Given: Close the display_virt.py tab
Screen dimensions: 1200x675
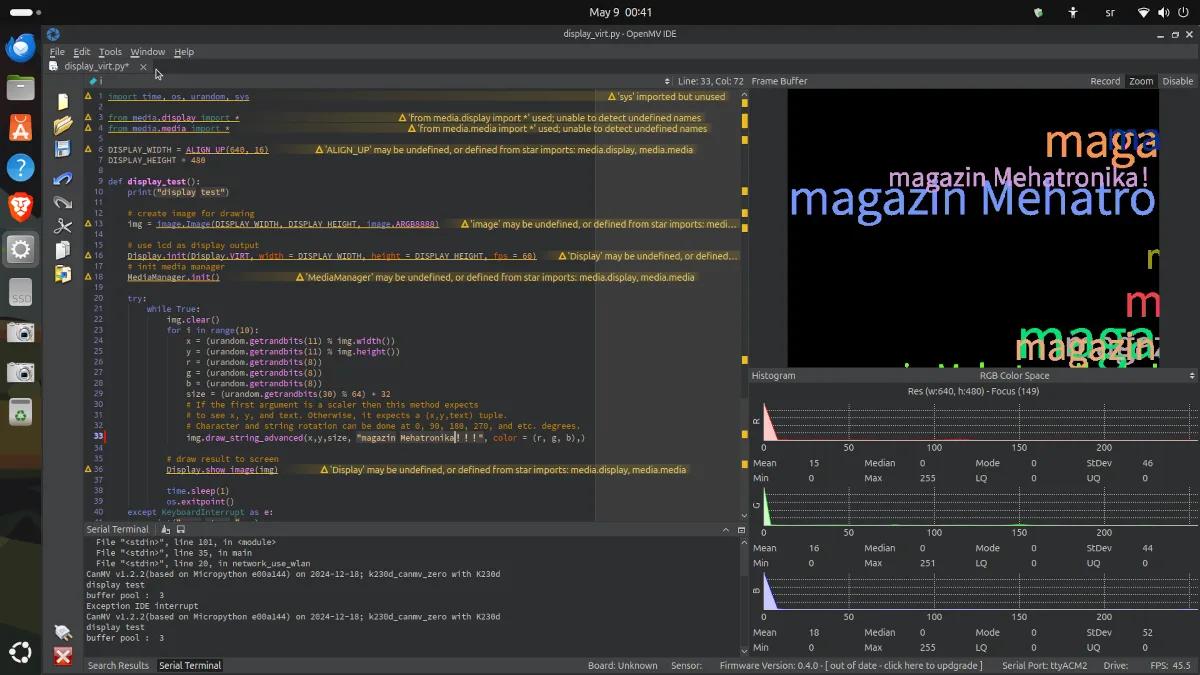Looking at the screenshot, I should tap(143, 67).
